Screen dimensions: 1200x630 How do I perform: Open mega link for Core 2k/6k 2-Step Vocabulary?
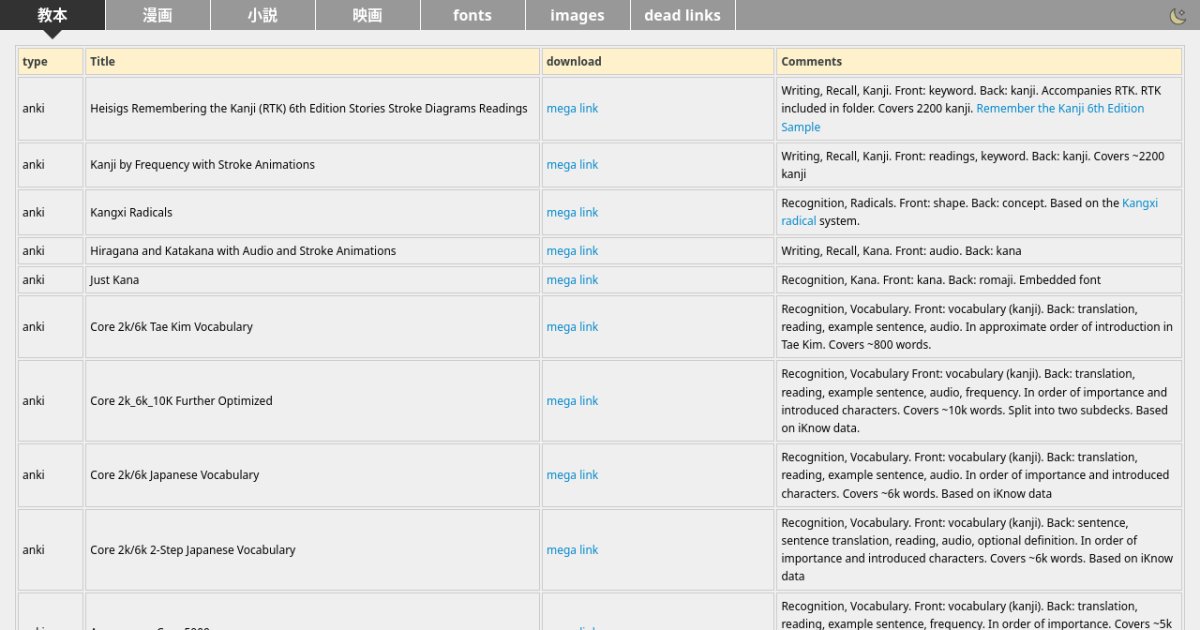572,549
